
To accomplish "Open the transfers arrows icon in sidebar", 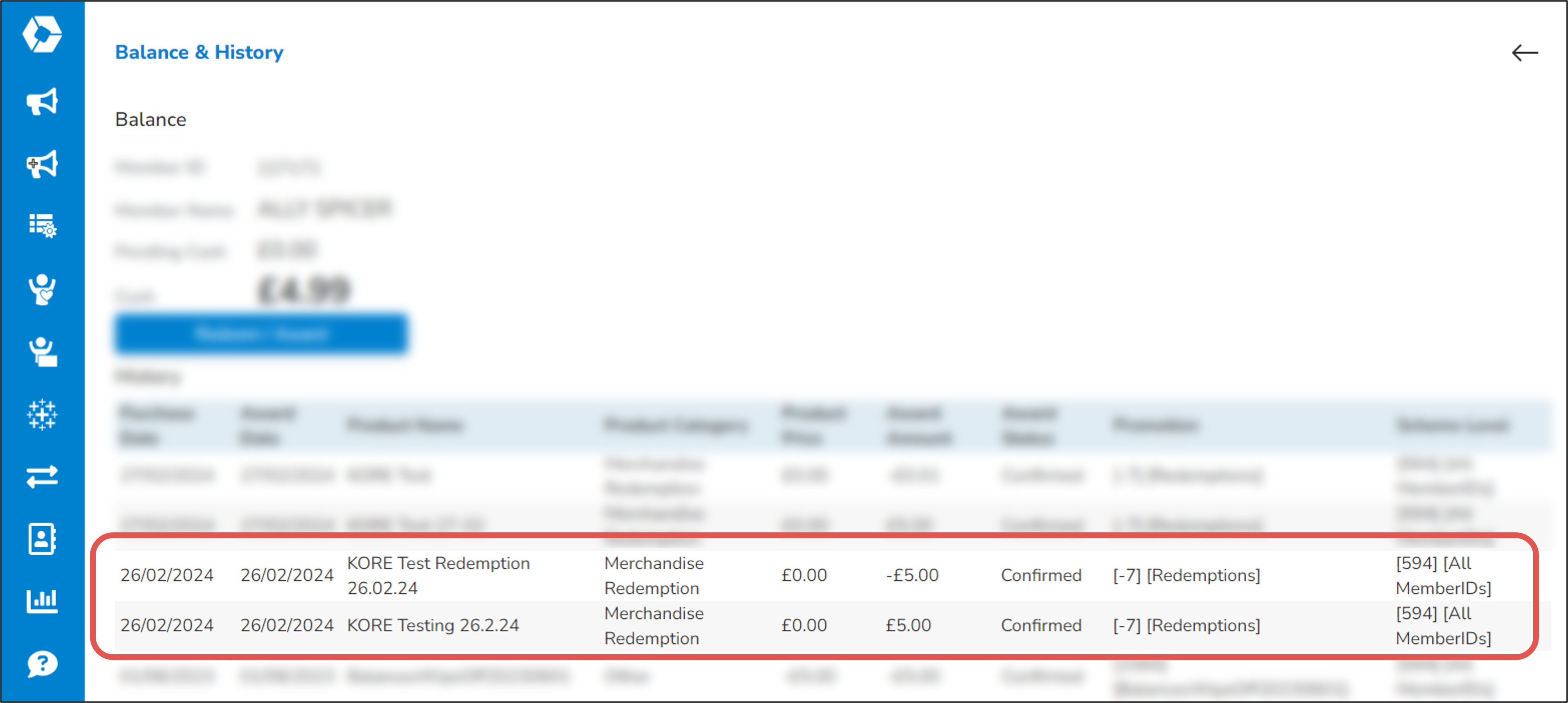I will [43, 478].
